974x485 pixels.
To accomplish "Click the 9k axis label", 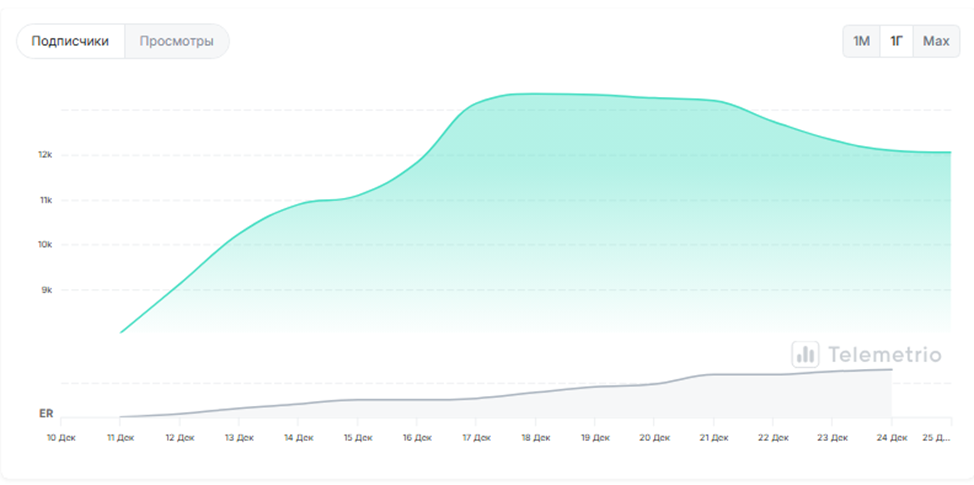I will (45, 290).
